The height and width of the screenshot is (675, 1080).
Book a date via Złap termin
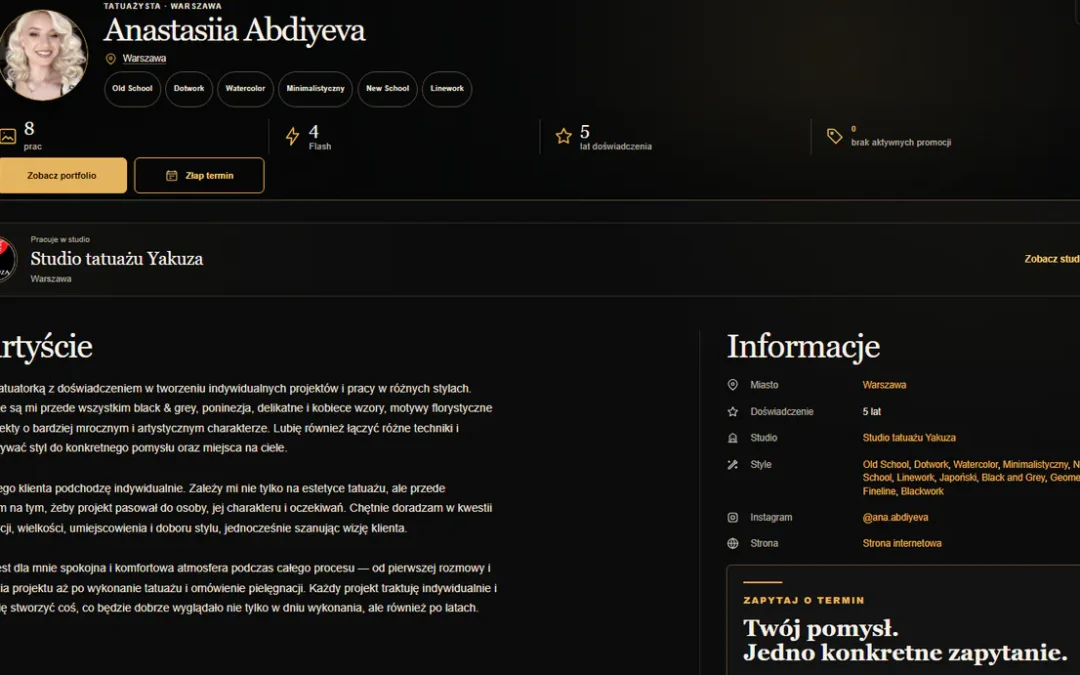199,176
